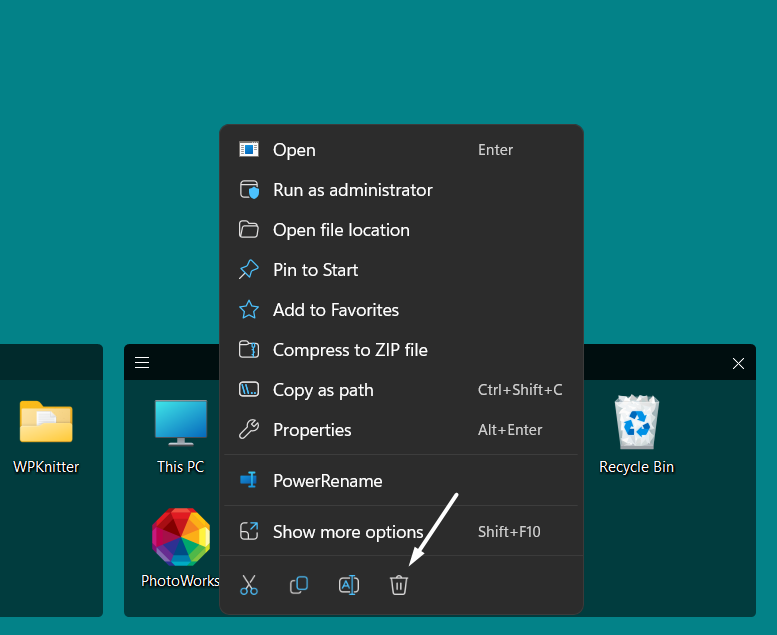Click the Copy icon in context menu

299,586
